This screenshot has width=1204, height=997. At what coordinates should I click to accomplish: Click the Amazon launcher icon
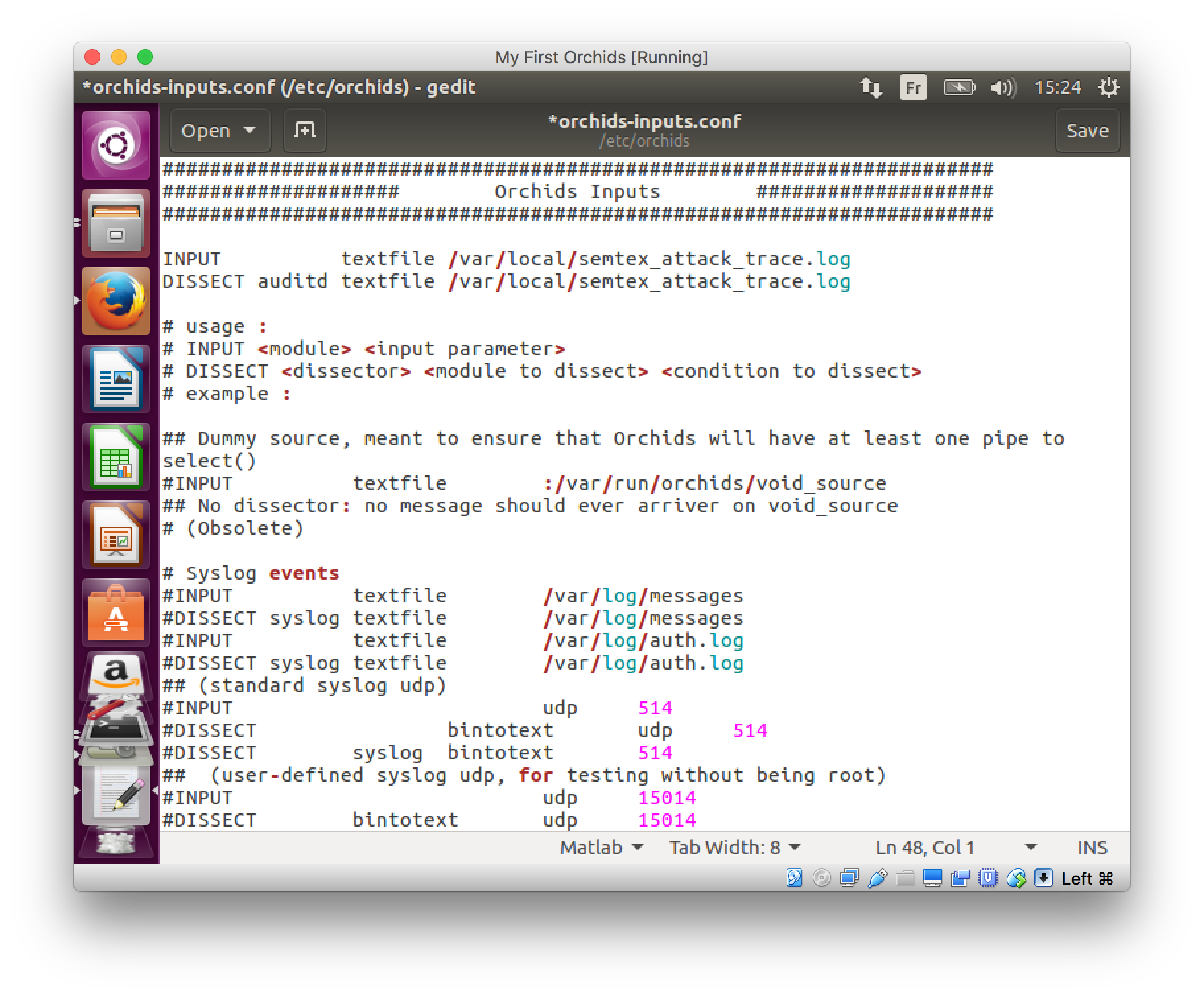tap(116, 675)
